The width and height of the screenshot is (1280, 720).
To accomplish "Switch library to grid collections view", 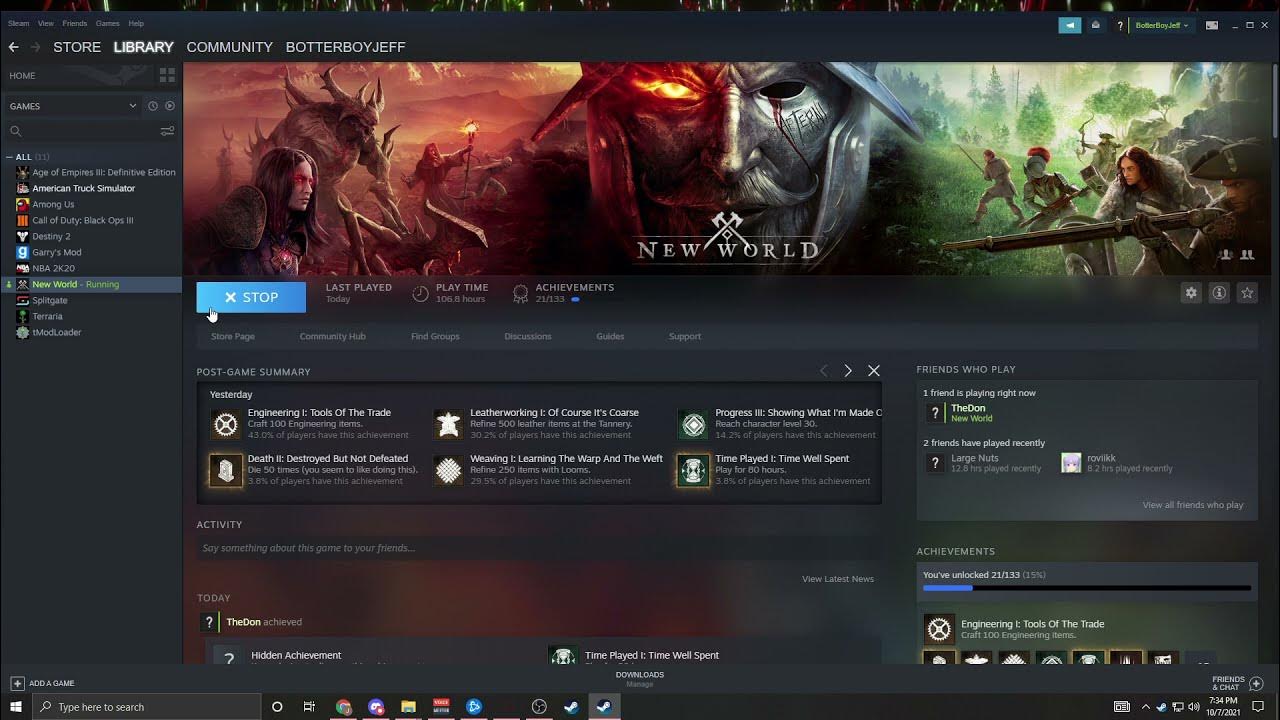I will (x=167, y=75).
